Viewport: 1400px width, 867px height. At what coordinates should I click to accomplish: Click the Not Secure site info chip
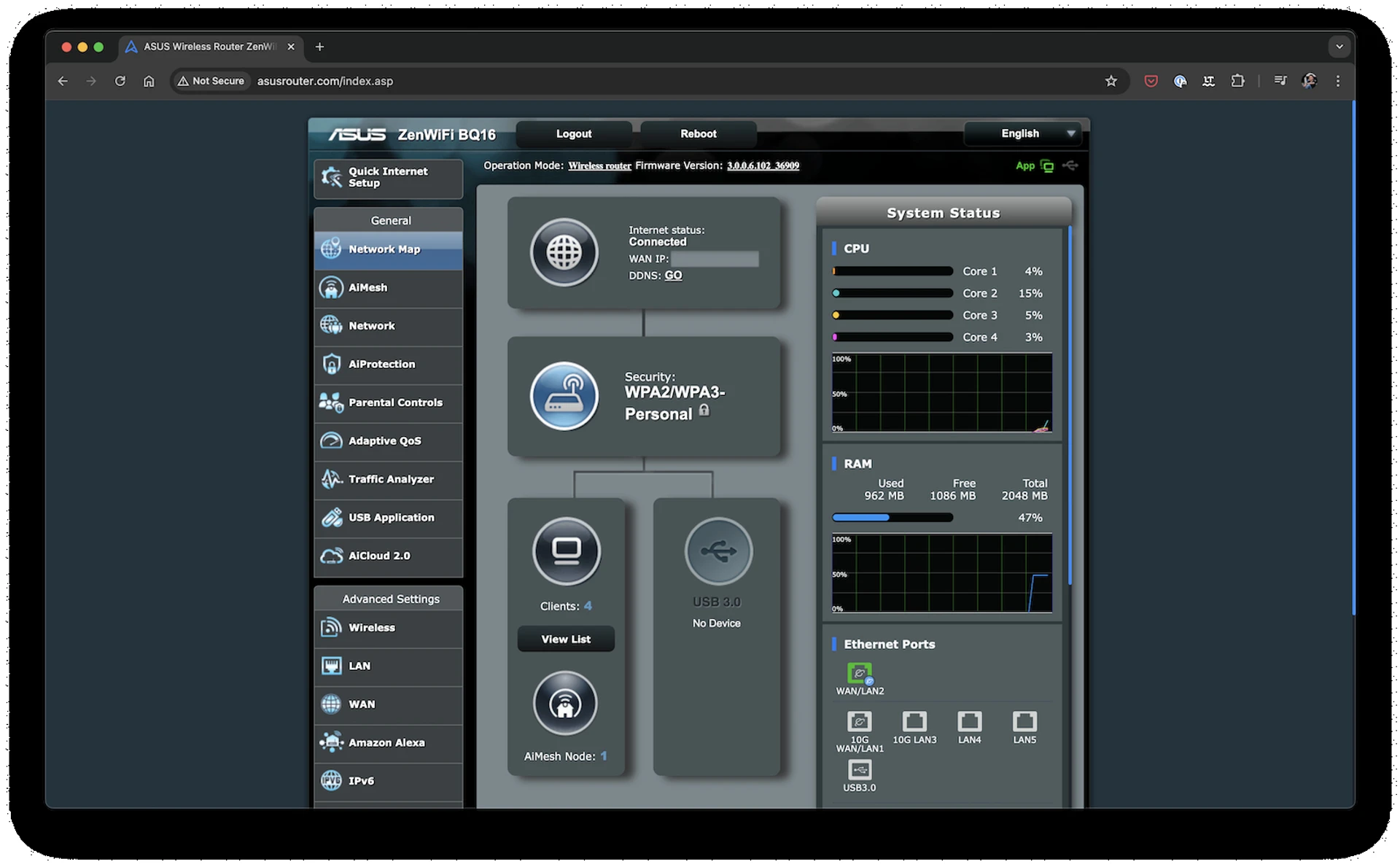click(211, 81)
